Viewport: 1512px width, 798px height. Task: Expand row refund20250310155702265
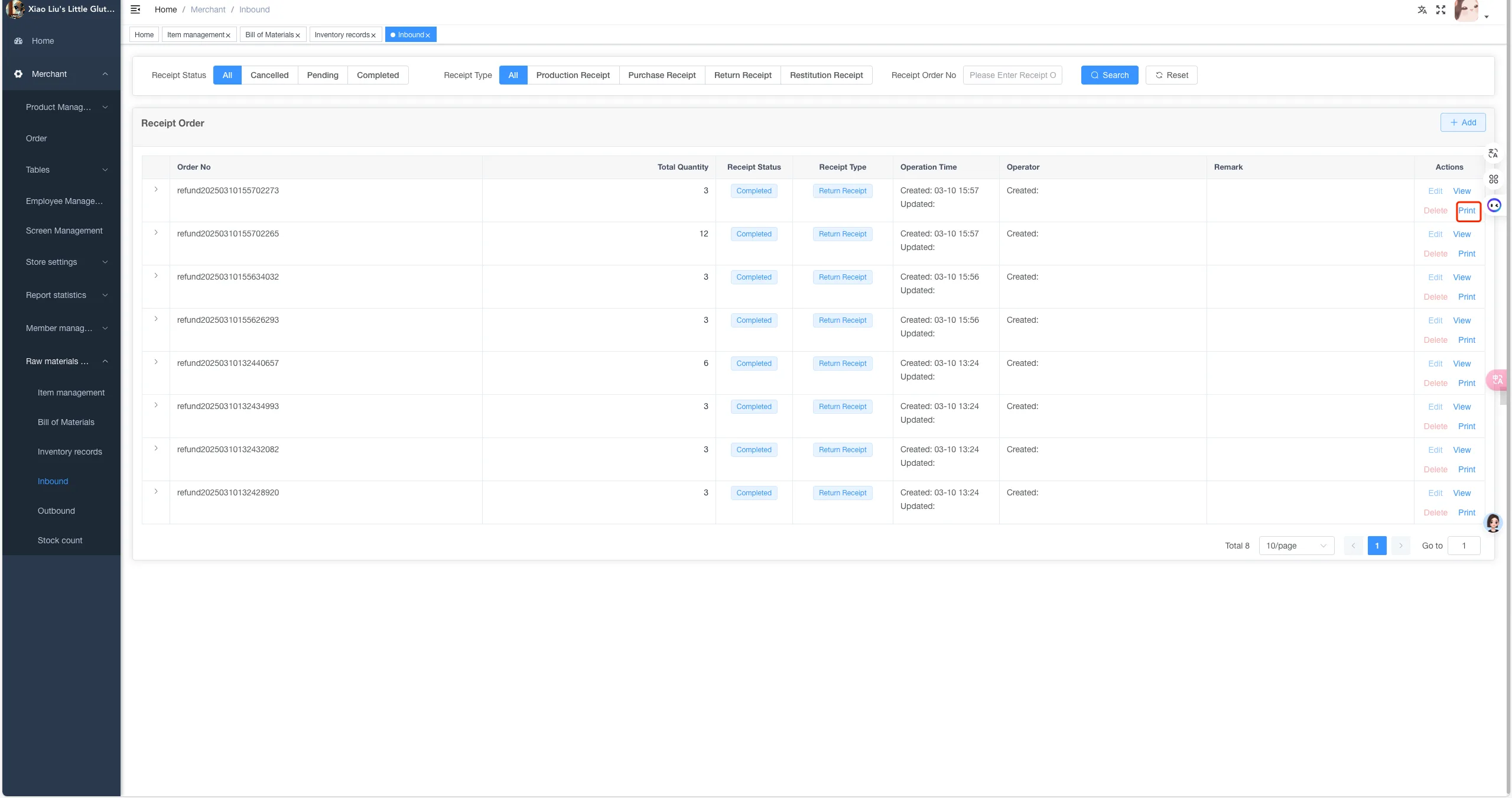point(156,233)
